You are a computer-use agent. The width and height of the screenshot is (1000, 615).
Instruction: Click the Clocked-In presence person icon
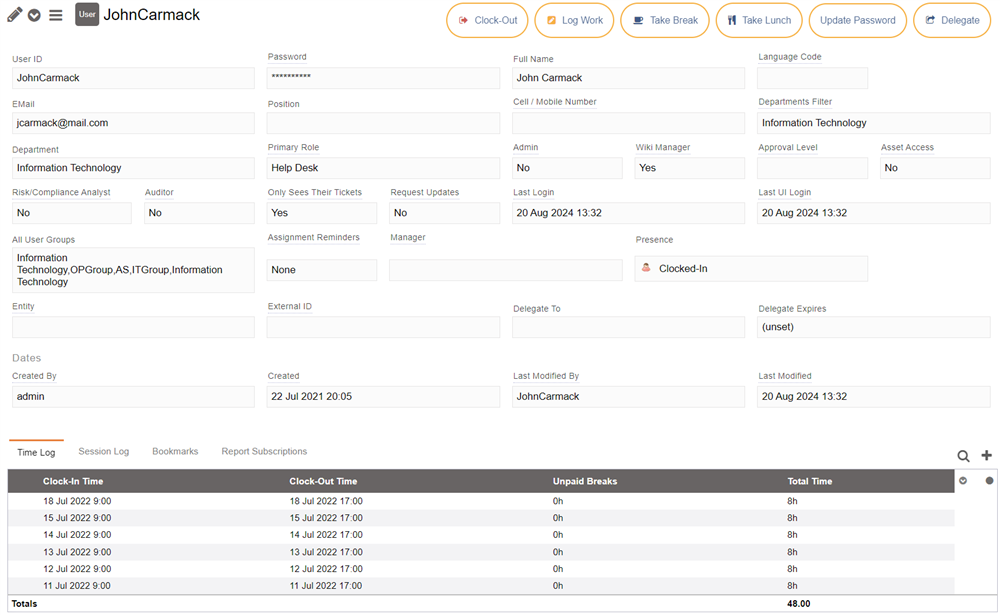(646, 268)
